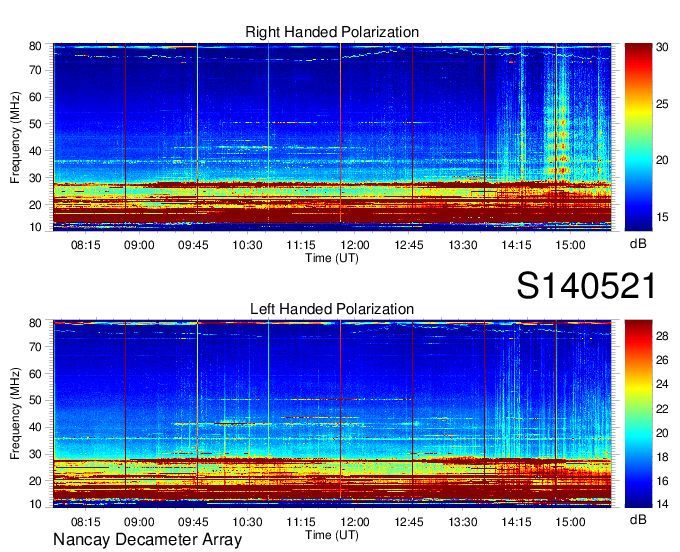Viewport: 680px width, 552px height.
Task: Click the 14 value on lower color bar
Action: [662, 504]
